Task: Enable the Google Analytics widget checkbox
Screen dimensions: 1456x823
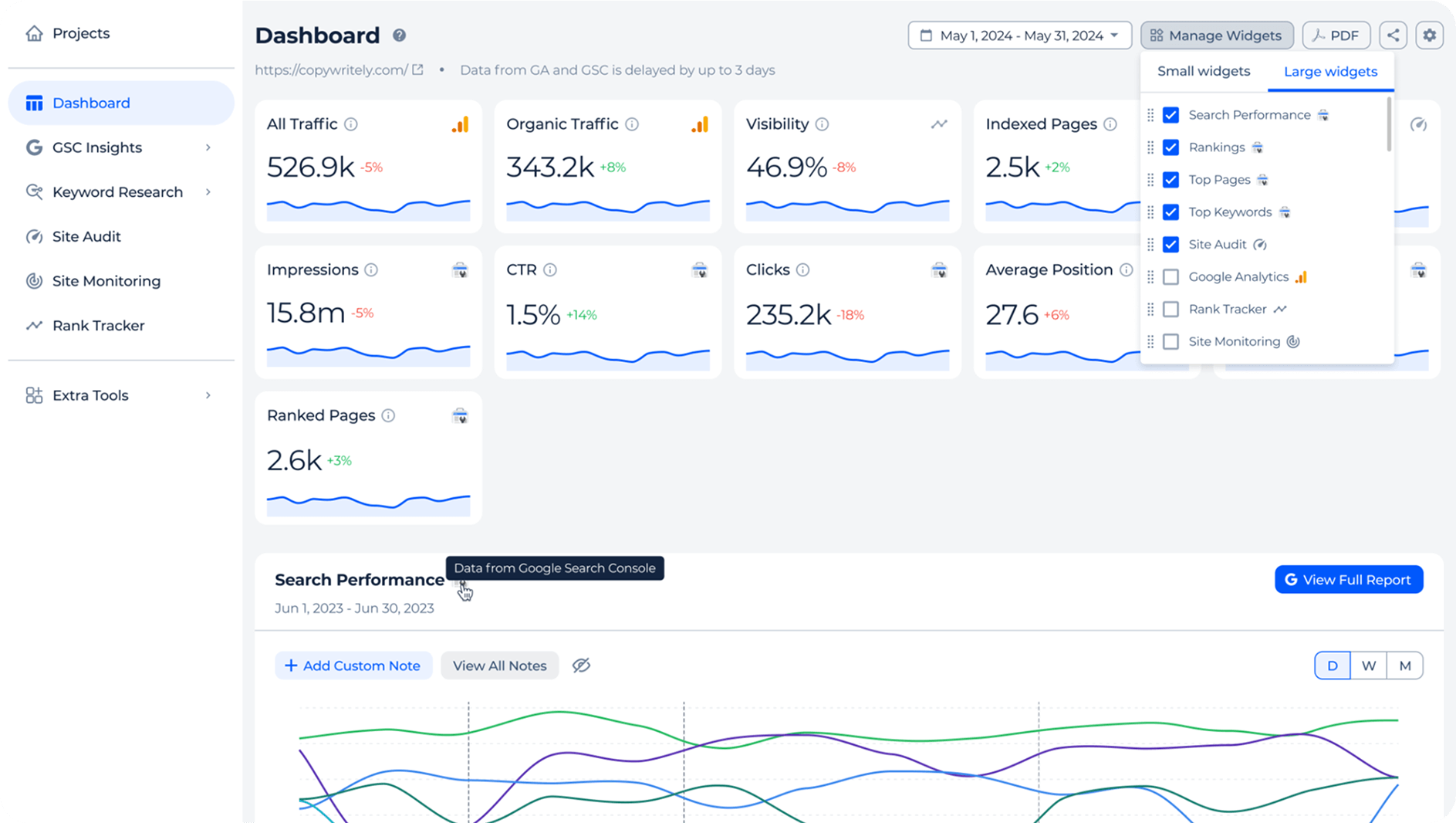Action: point(1171,277)
